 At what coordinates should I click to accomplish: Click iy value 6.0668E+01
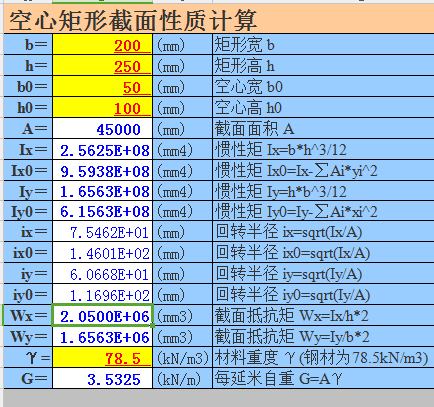[102, 273]
